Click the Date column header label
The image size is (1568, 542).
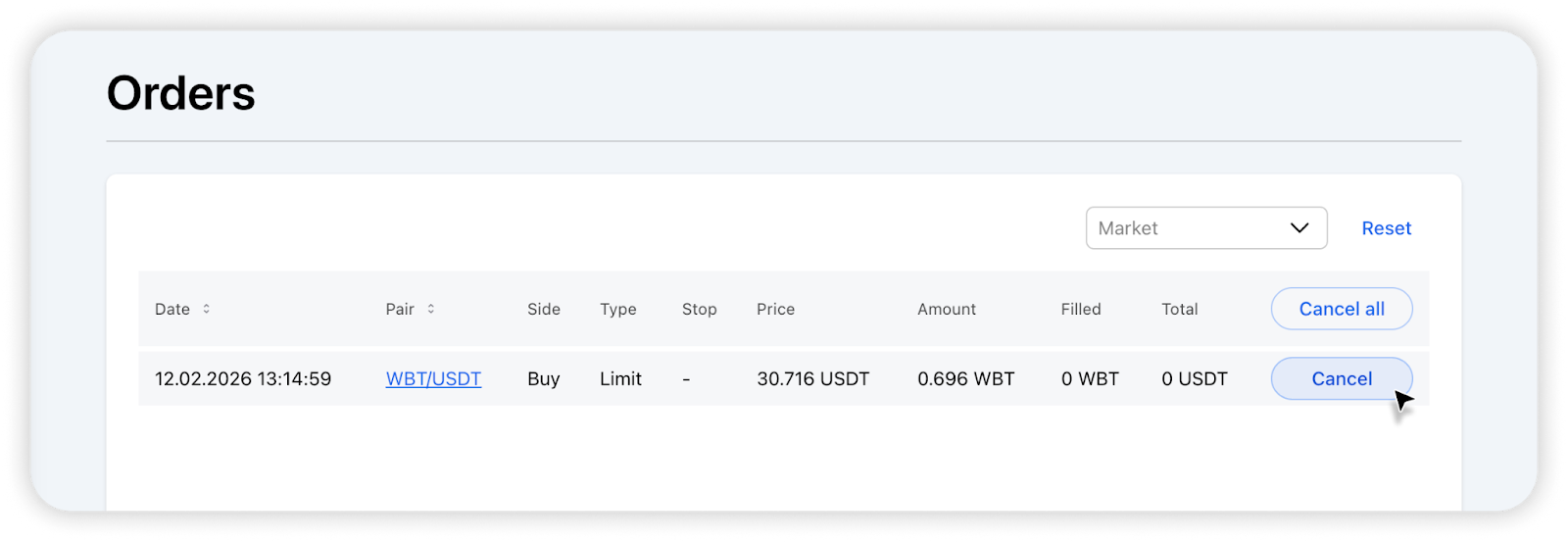point(172,310)
